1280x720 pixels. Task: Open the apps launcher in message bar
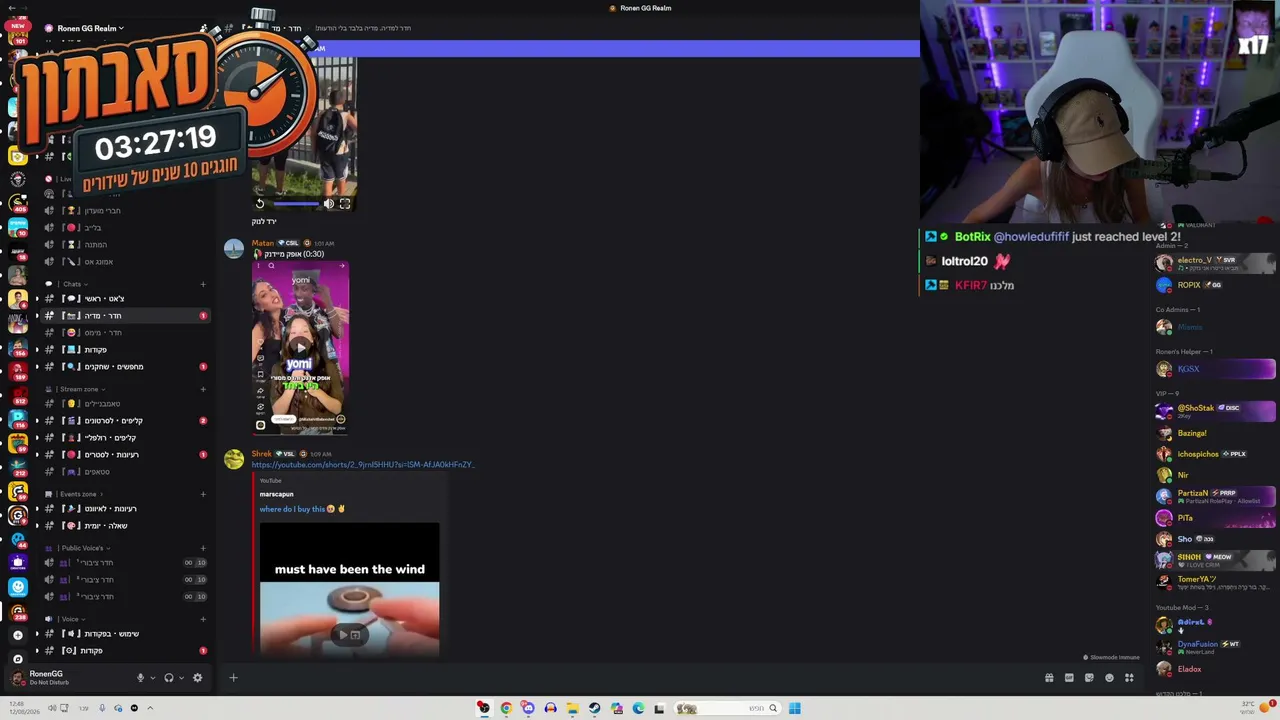(x=1129, y=678)
